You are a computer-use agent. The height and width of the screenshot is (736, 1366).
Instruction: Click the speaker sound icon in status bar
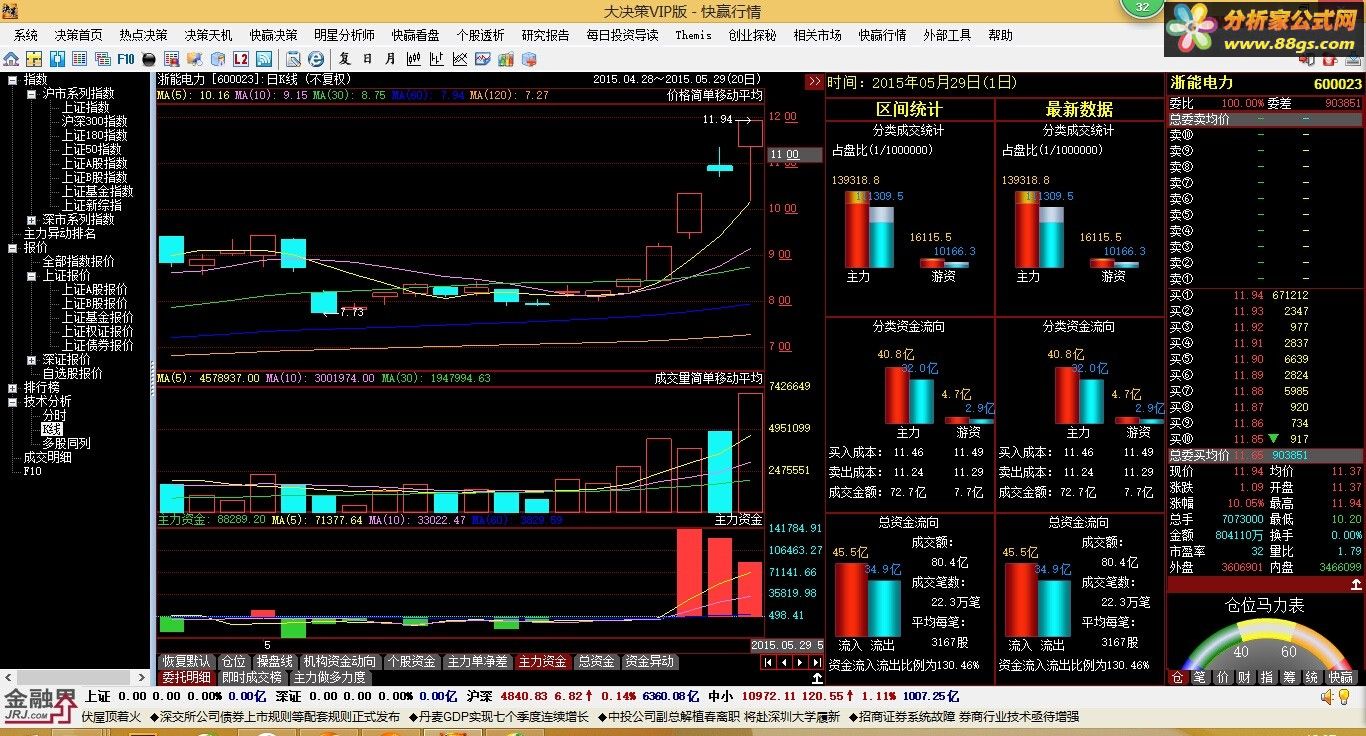click(x=1328, y=697)
